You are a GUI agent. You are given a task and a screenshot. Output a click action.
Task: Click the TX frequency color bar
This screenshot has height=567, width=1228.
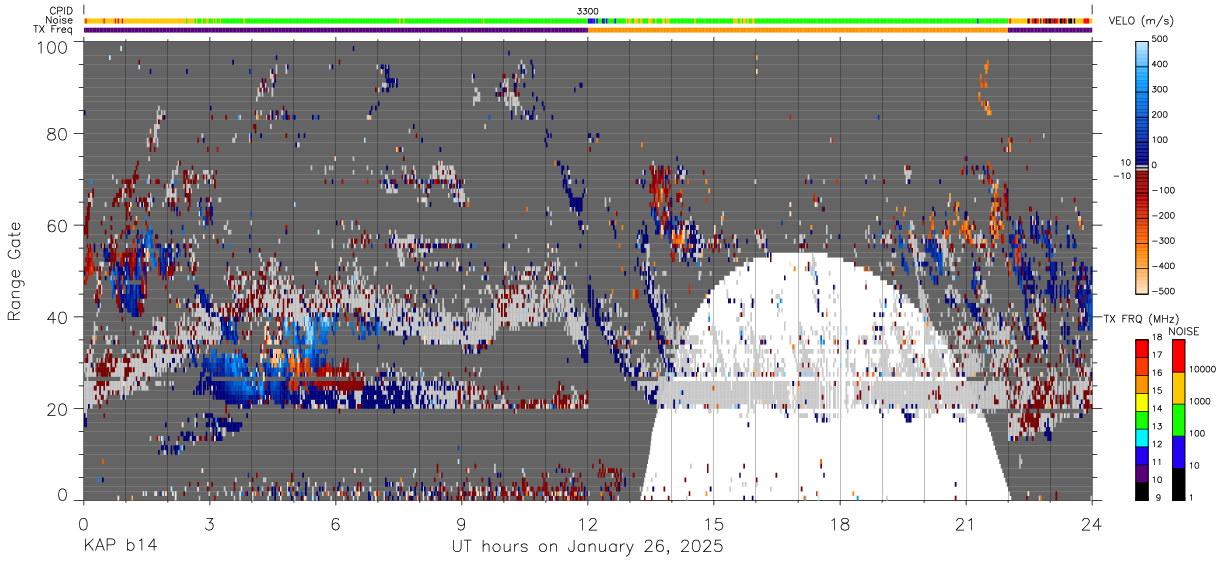(1142, 420)
